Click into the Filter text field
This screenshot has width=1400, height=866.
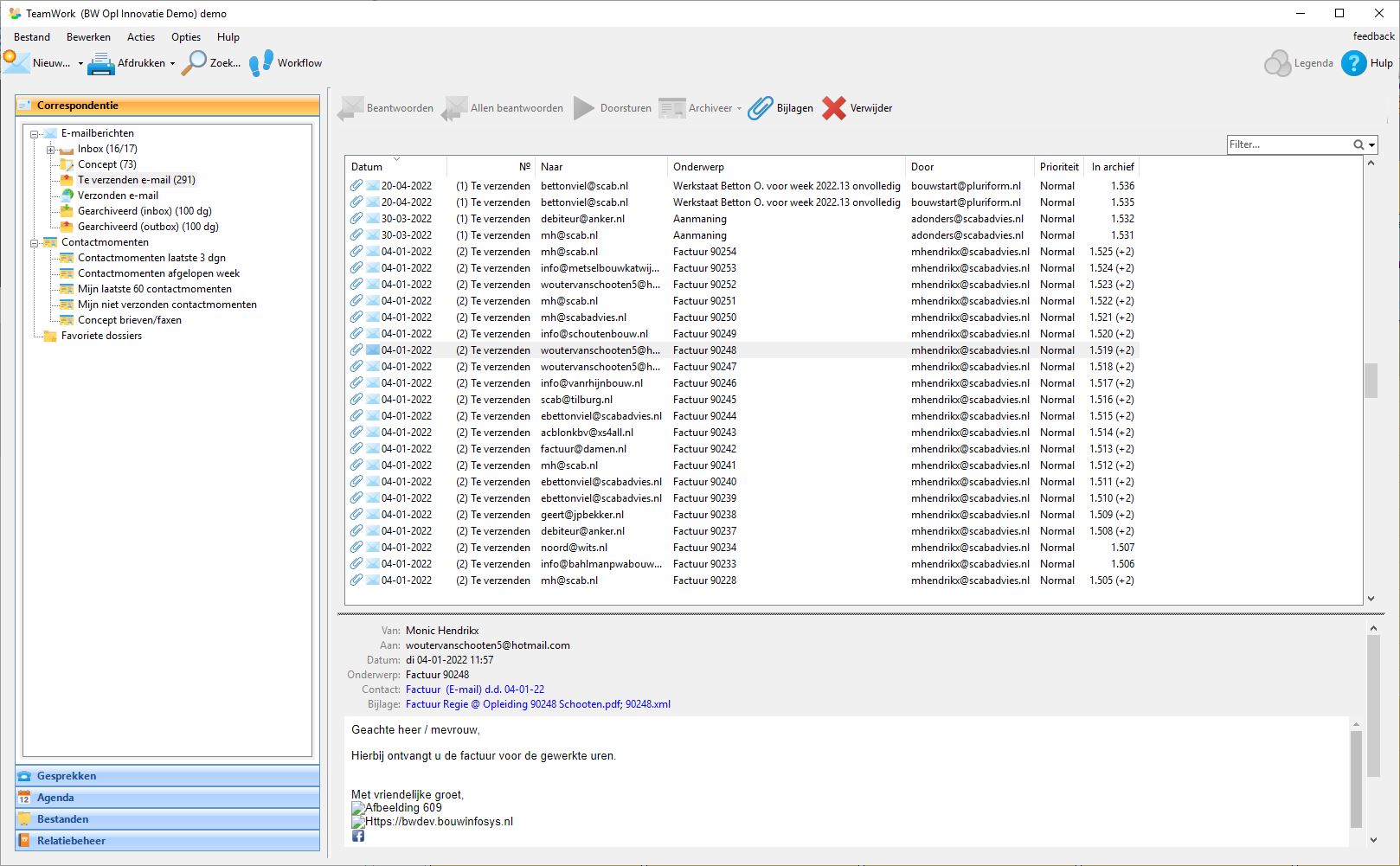(x=1288, y=144)
